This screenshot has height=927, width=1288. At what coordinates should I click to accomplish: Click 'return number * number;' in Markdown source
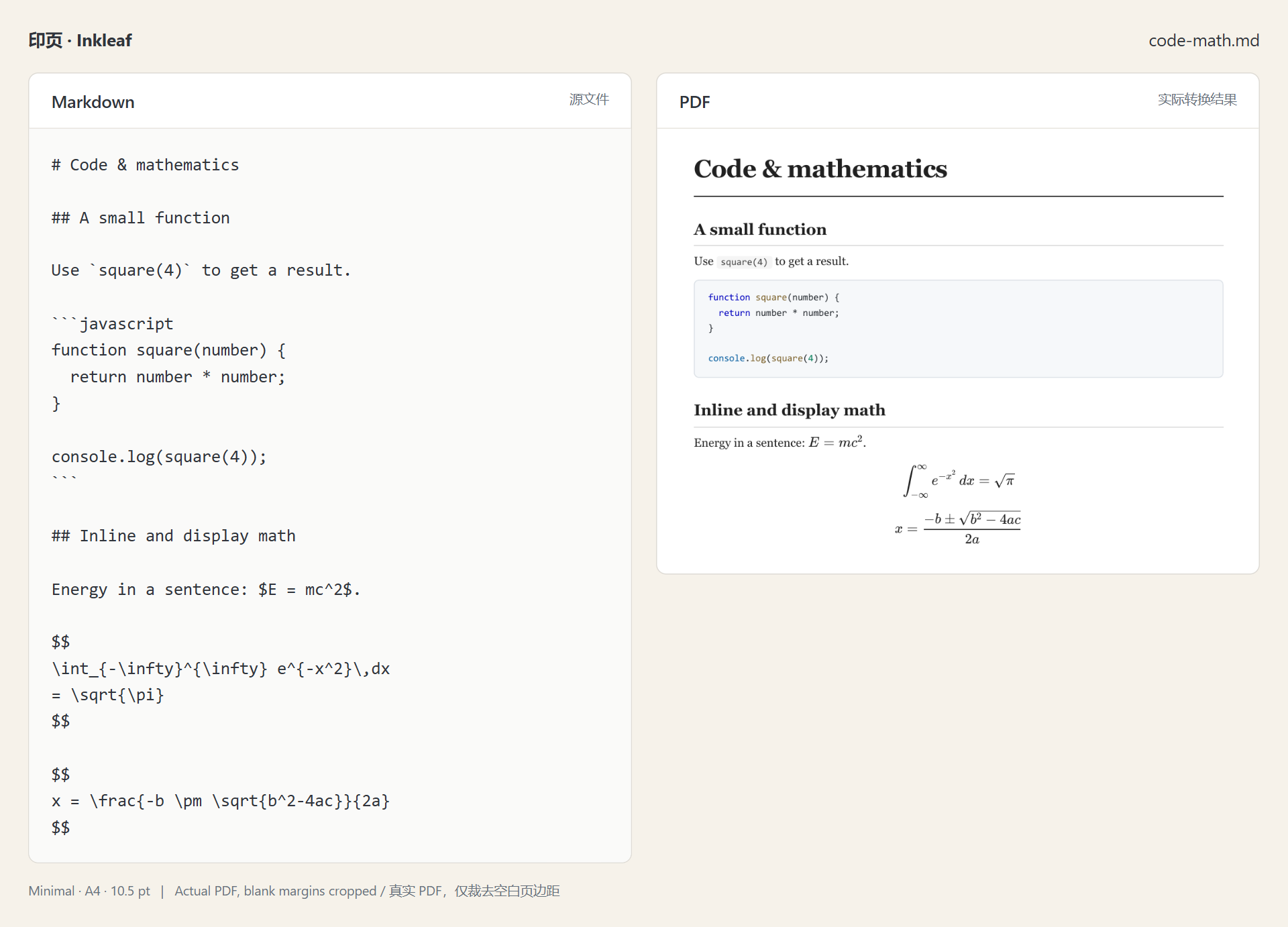tap(178, 377)
